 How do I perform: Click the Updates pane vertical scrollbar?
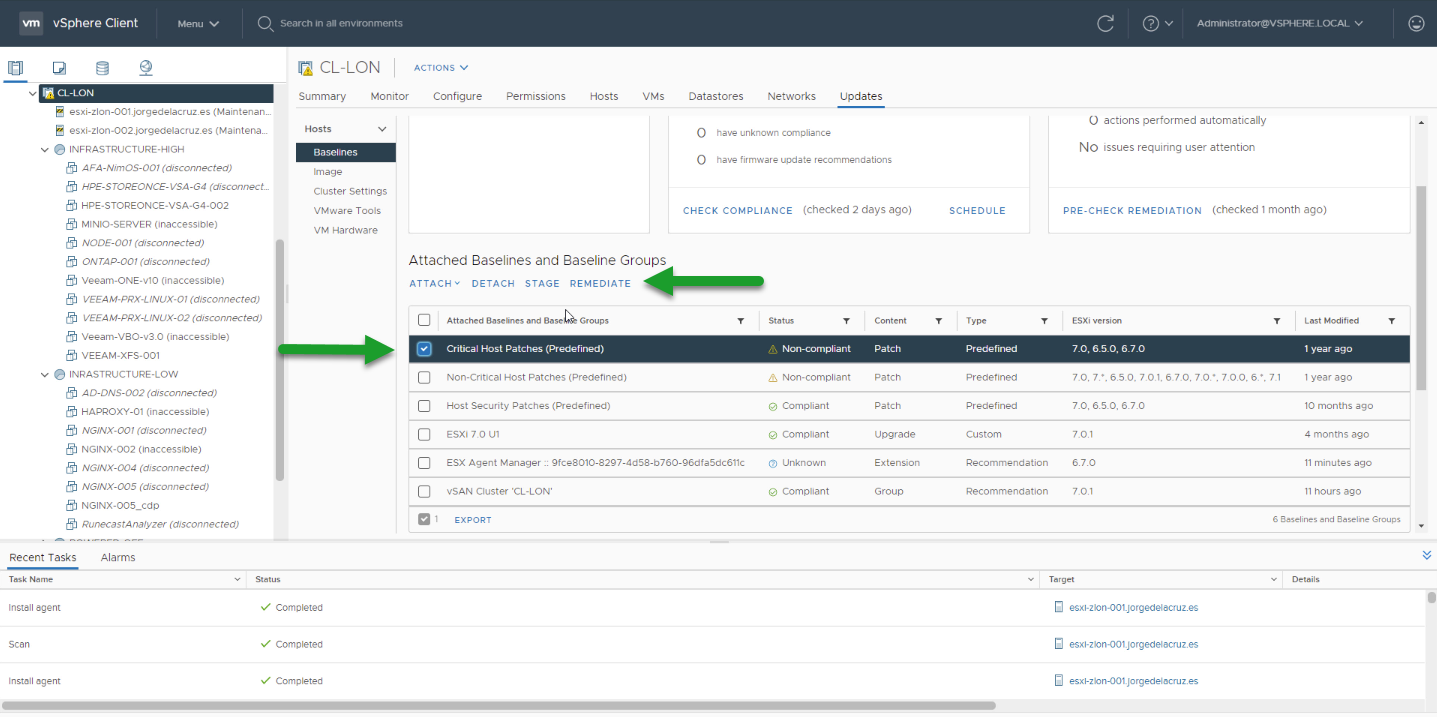pos(1422,288)
